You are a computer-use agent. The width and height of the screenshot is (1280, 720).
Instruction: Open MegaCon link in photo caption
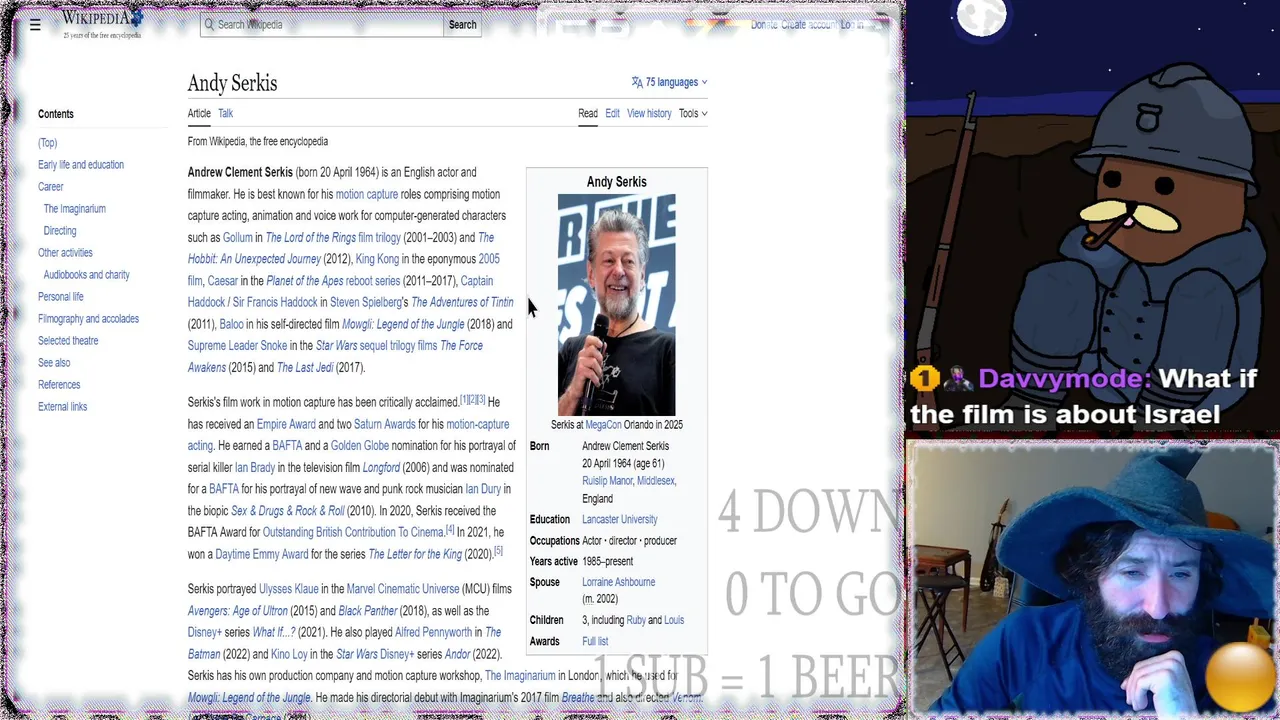tap(603, 425)
